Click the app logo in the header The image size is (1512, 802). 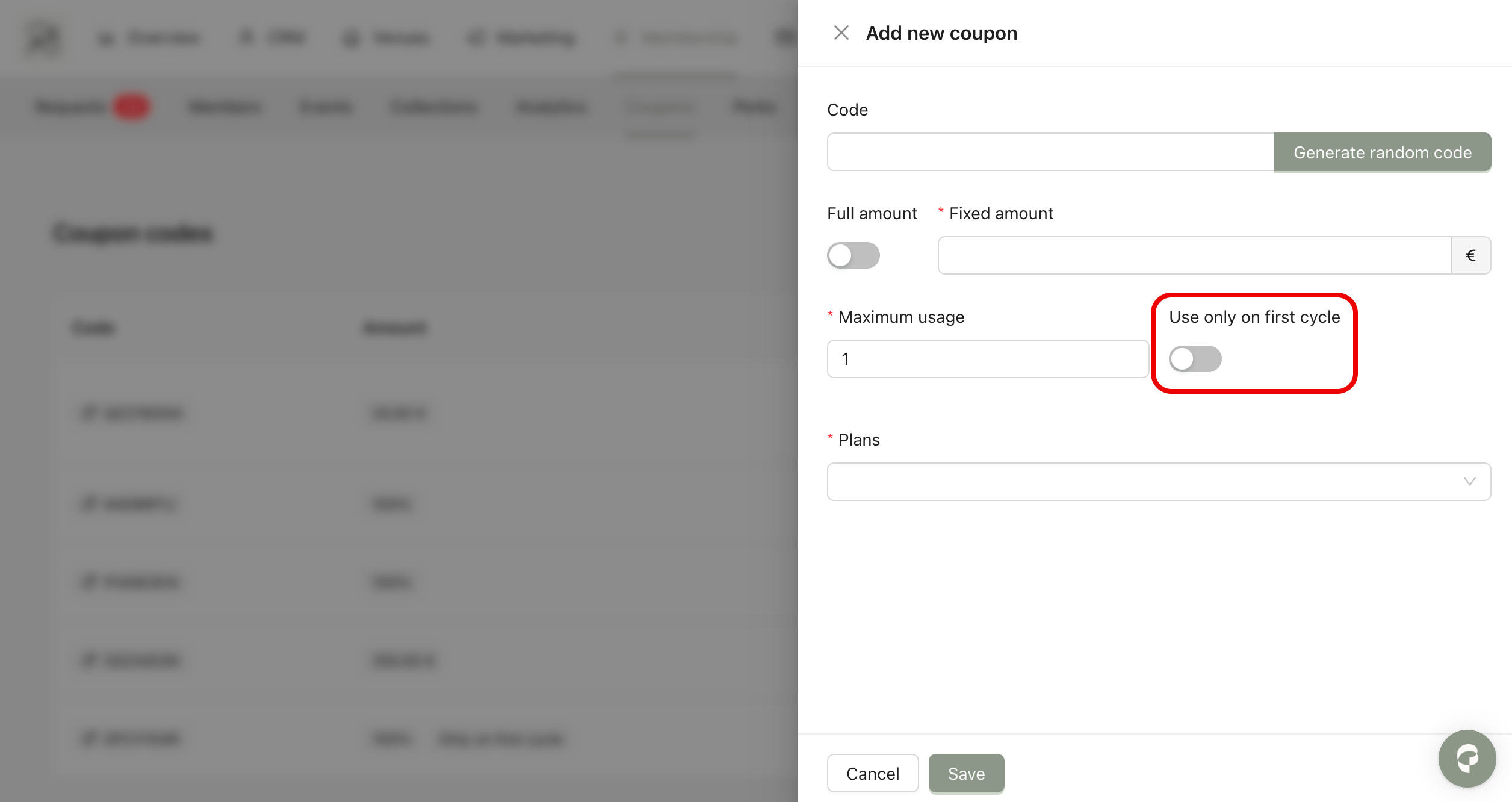pyautogui.click(x=43, y=38)
